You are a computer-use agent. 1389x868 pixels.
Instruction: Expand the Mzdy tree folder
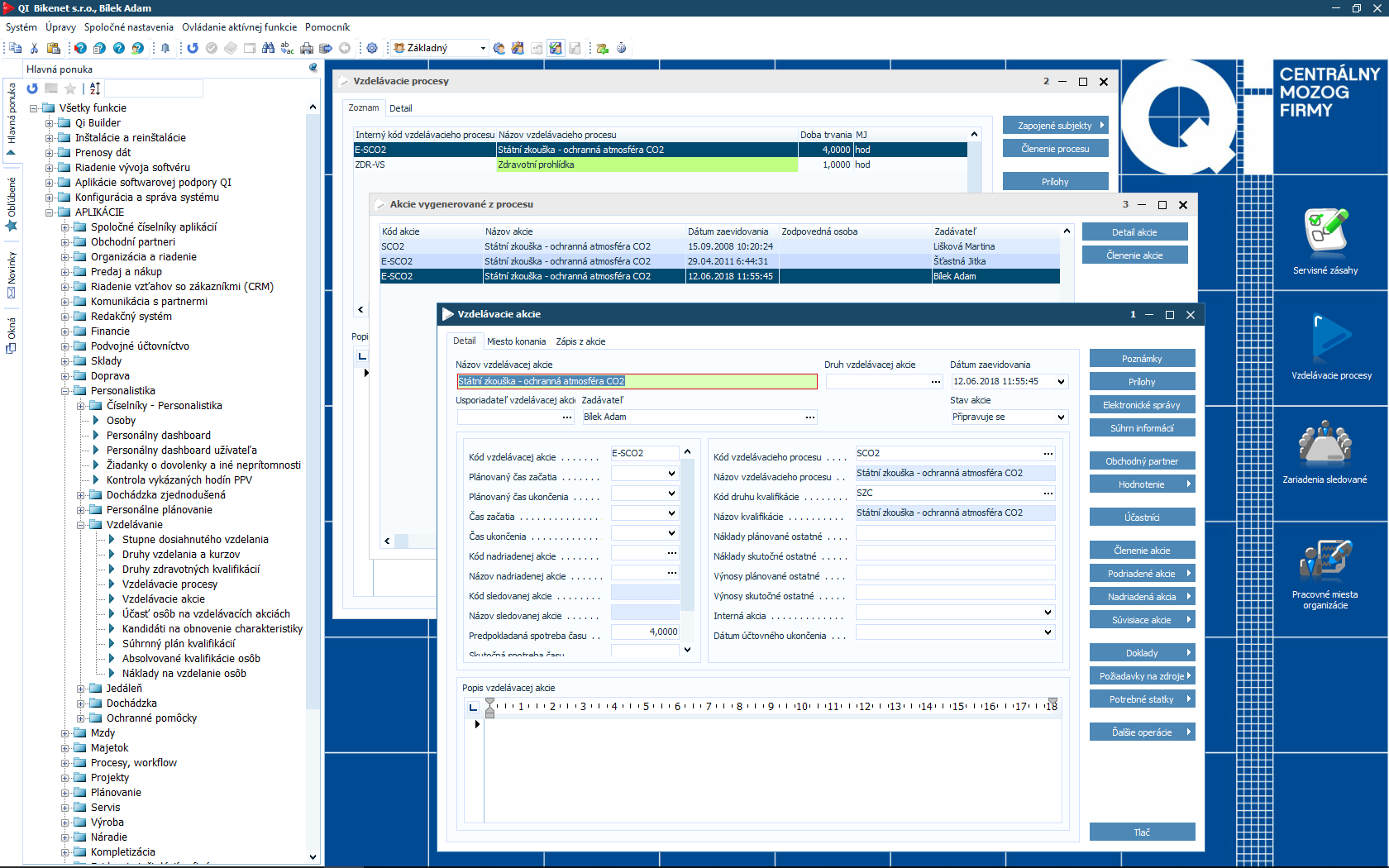65,733
